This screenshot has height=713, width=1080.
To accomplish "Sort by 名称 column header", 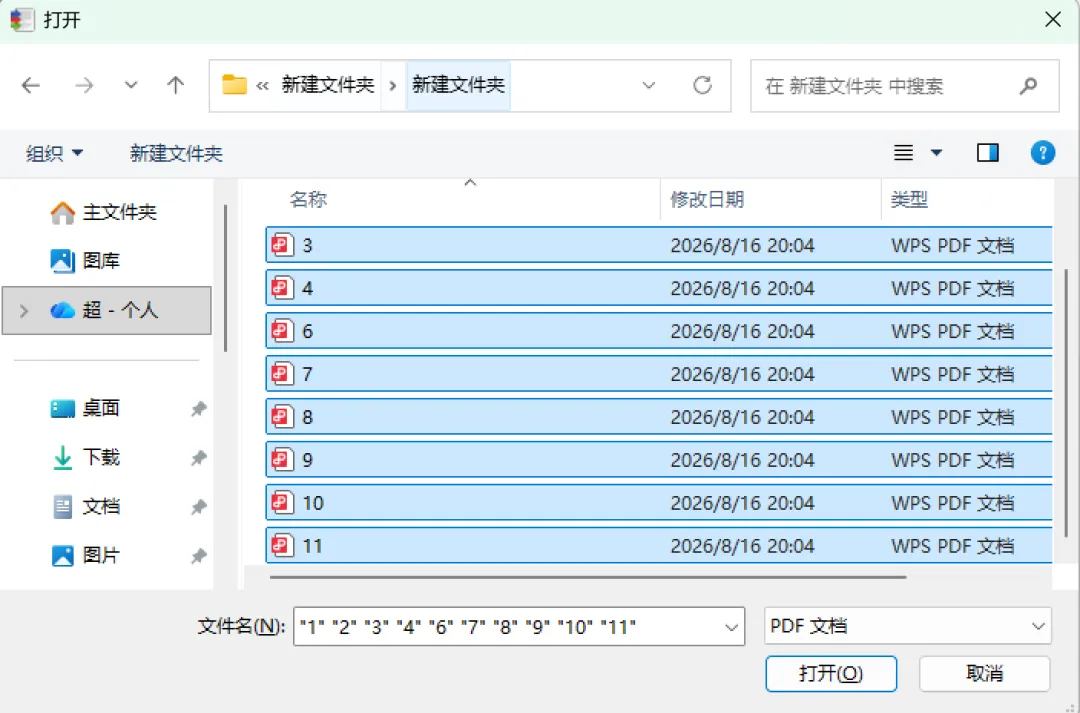I will tap(308, 200).
